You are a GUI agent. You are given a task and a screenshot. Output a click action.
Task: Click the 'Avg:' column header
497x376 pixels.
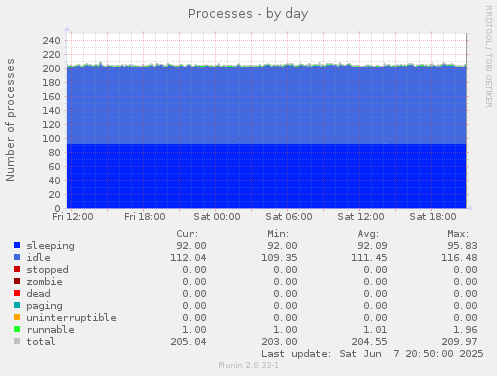coord(368,234)
